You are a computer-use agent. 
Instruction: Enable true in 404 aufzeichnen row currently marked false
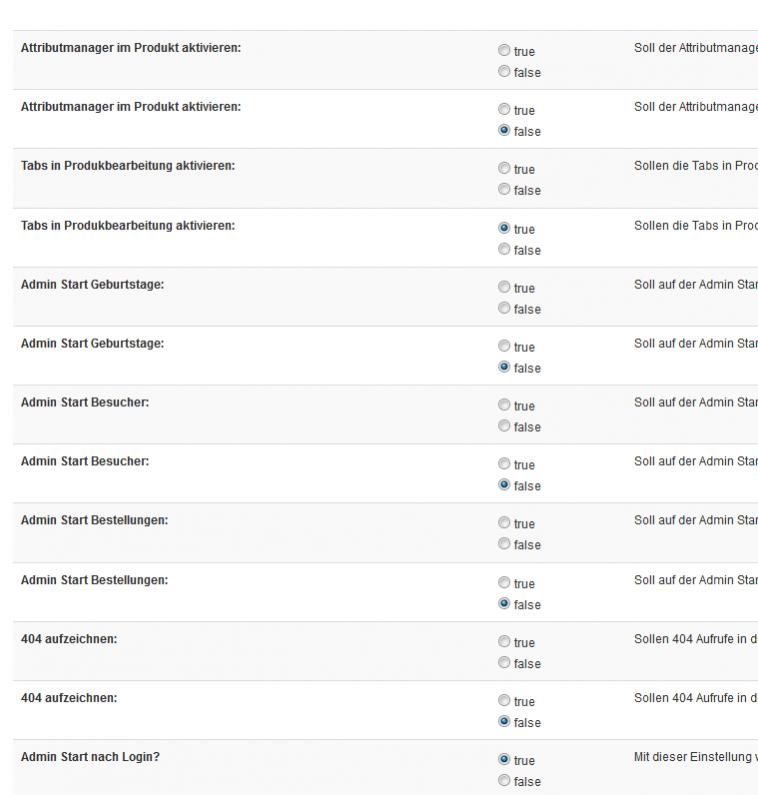(x=504, y=701)
